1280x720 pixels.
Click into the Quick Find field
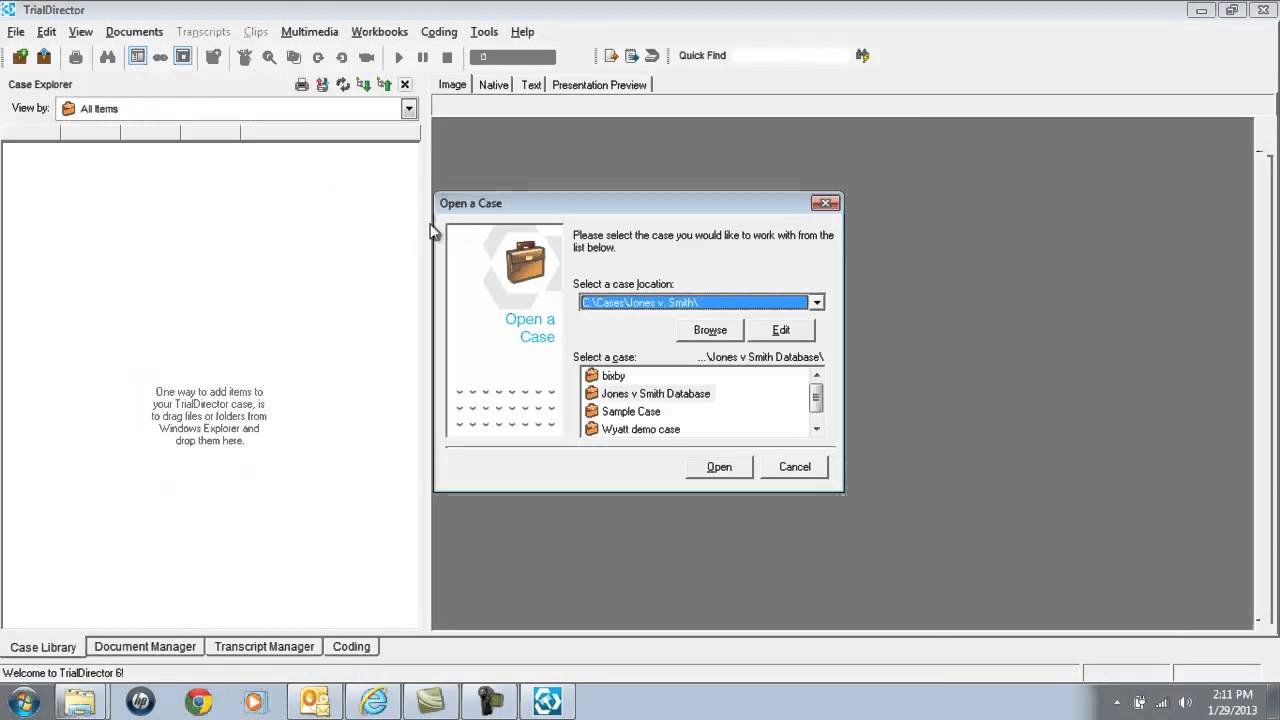pyautogui.click(x=790, y=56)
